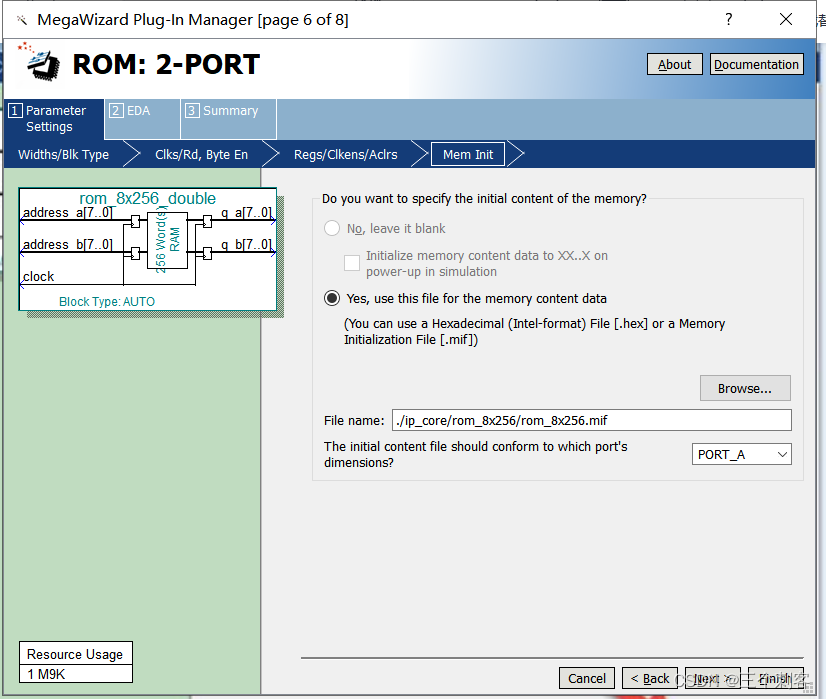Image resolution: width=826 pixels, height=699 pixels.
Task: Browse for a memory initialization file
Action: pos(745,388)
